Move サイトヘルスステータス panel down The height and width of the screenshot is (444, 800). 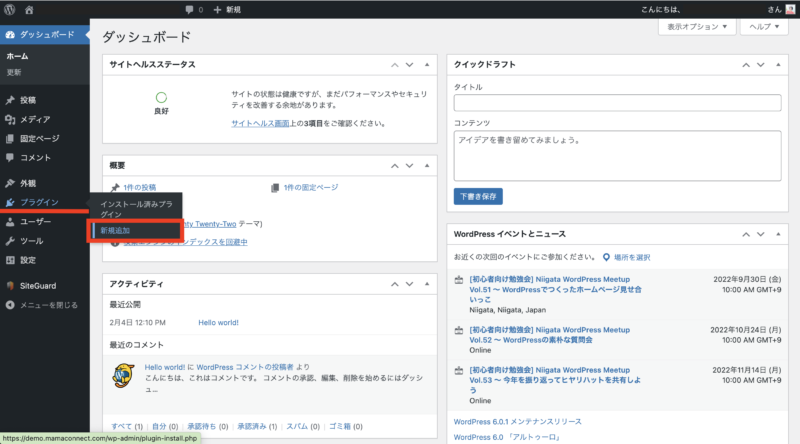(409, 65)
